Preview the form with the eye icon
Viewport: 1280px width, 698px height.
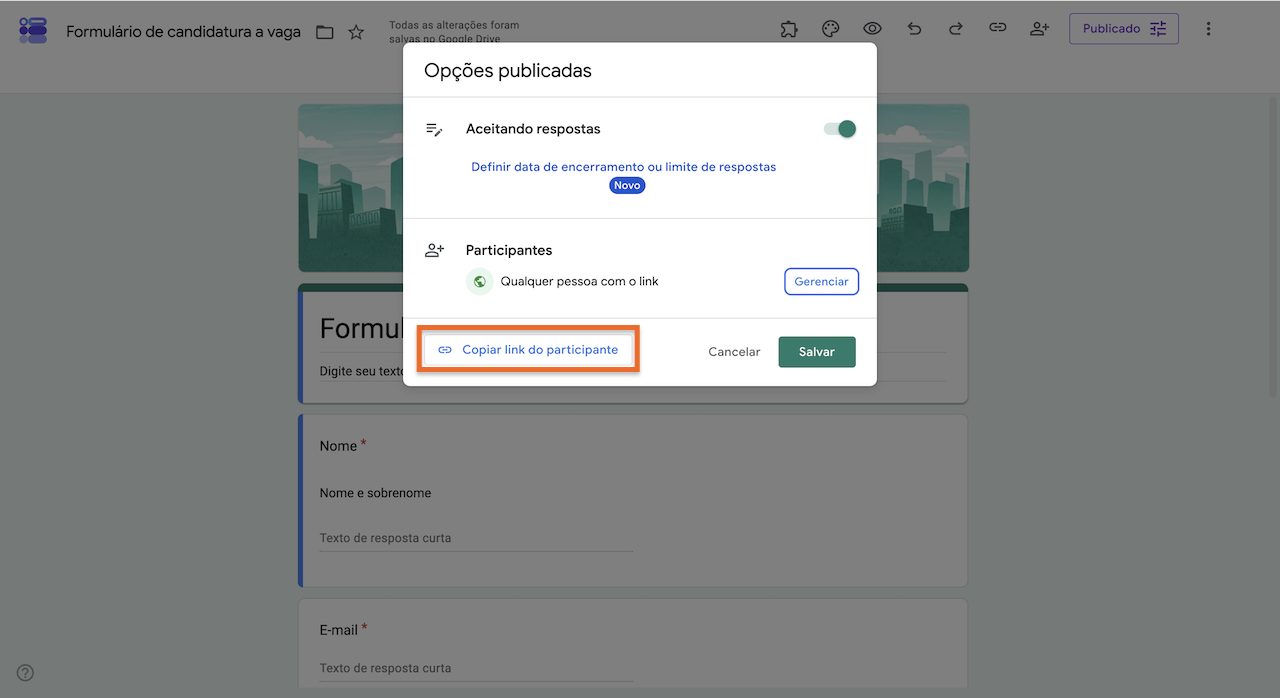872,29
